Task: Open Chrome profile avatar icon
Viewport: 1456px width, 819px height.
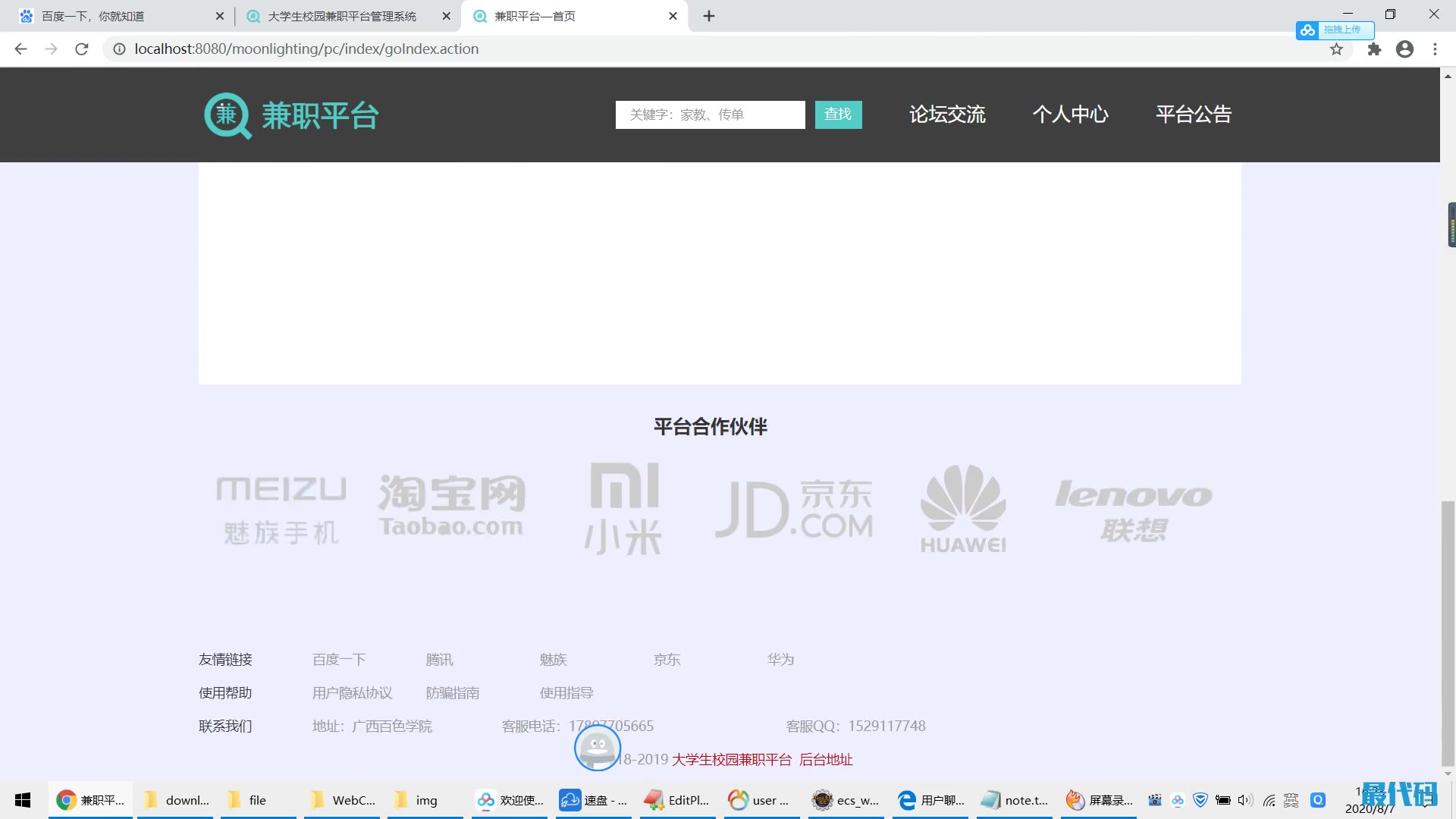Action: click(x=1404, y=49)
